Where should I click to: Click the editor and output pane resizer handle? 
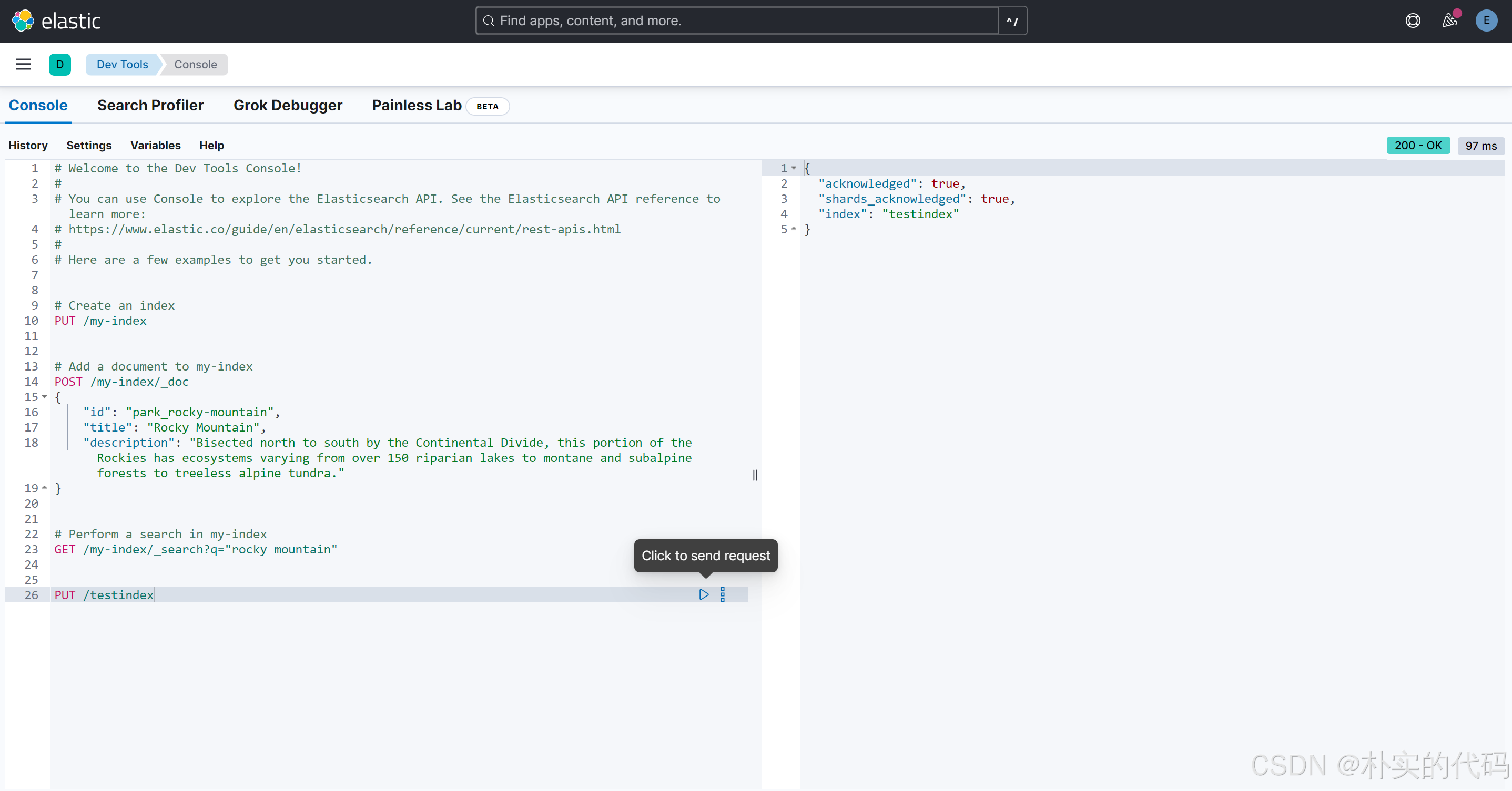pyautogui.click(x=755, y=475)
